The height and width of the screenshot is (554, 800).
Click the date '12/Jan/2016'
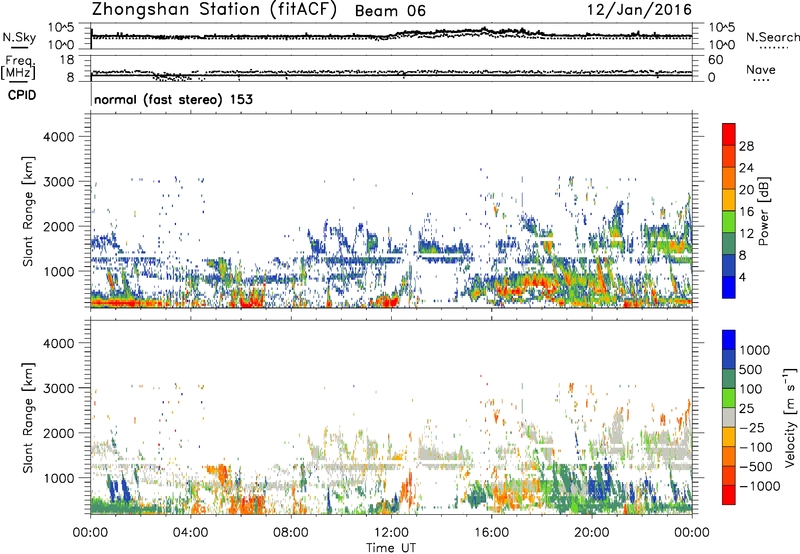click(640, 10)
